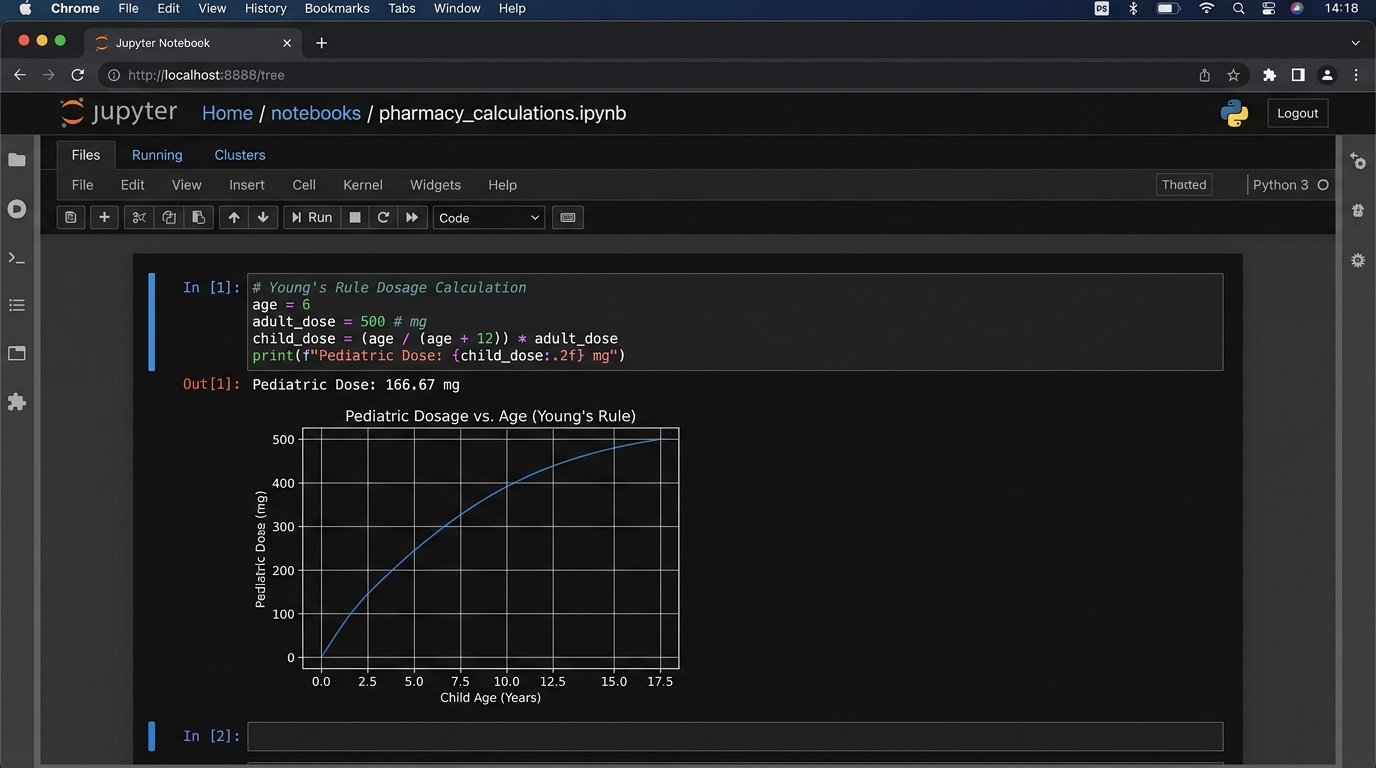The width and height of the screenshot is (1376, 768).
Task: Open the Kernel menu
Action: tap(363, 185)
